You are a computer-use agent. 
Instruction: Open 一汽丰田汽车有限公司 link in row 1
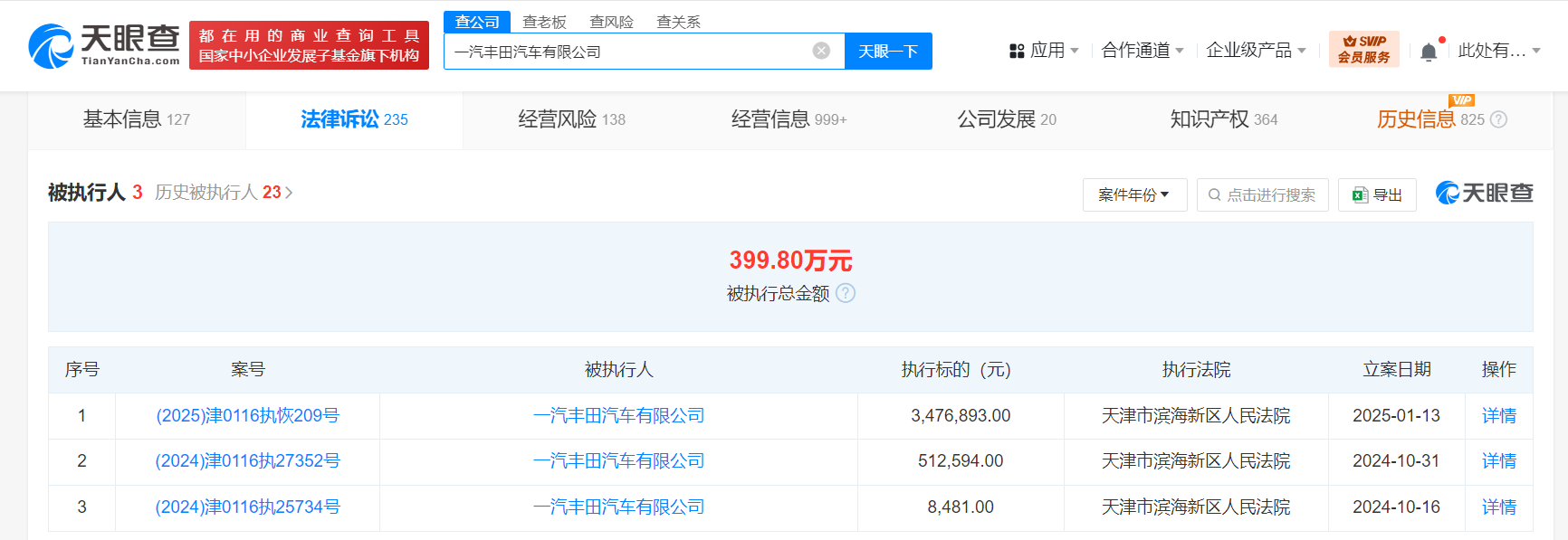tap(618, 416)
